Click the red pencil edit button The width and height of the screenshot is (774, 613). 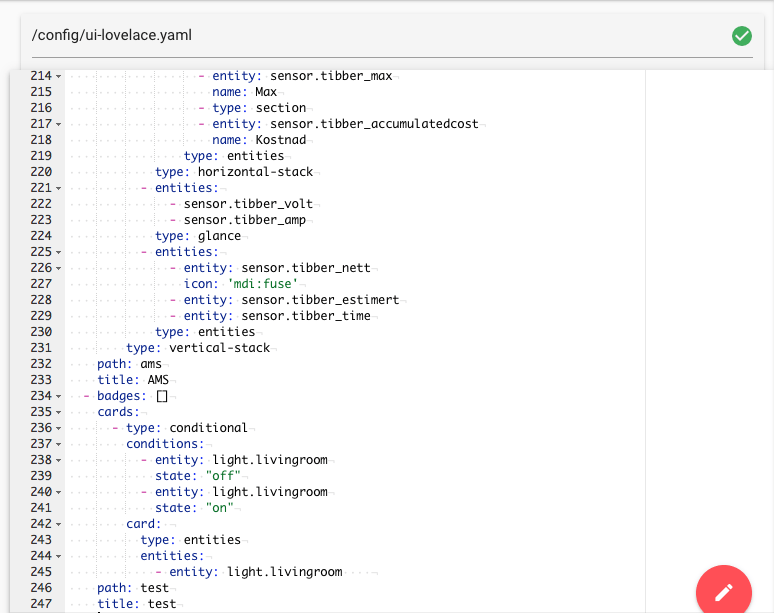(724, 592)
